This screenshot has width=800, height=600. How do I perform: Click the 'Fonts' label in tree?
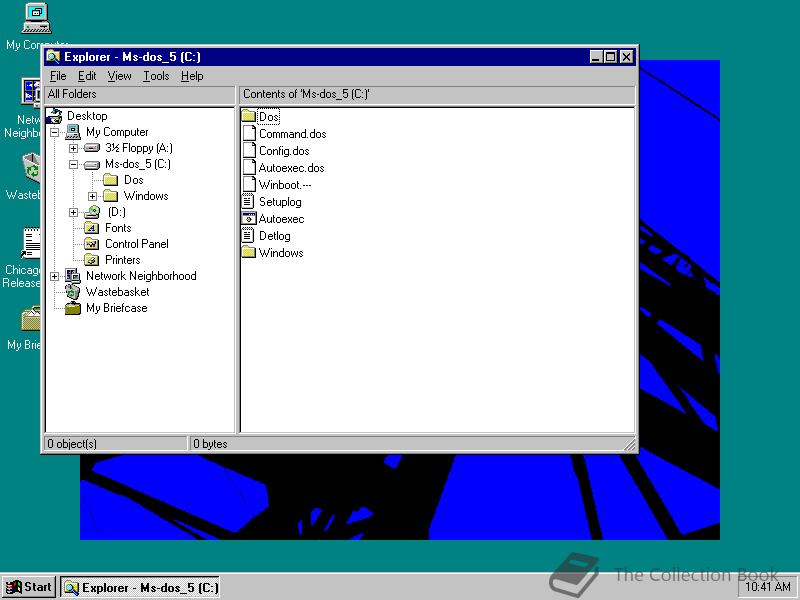coord(118,228)
